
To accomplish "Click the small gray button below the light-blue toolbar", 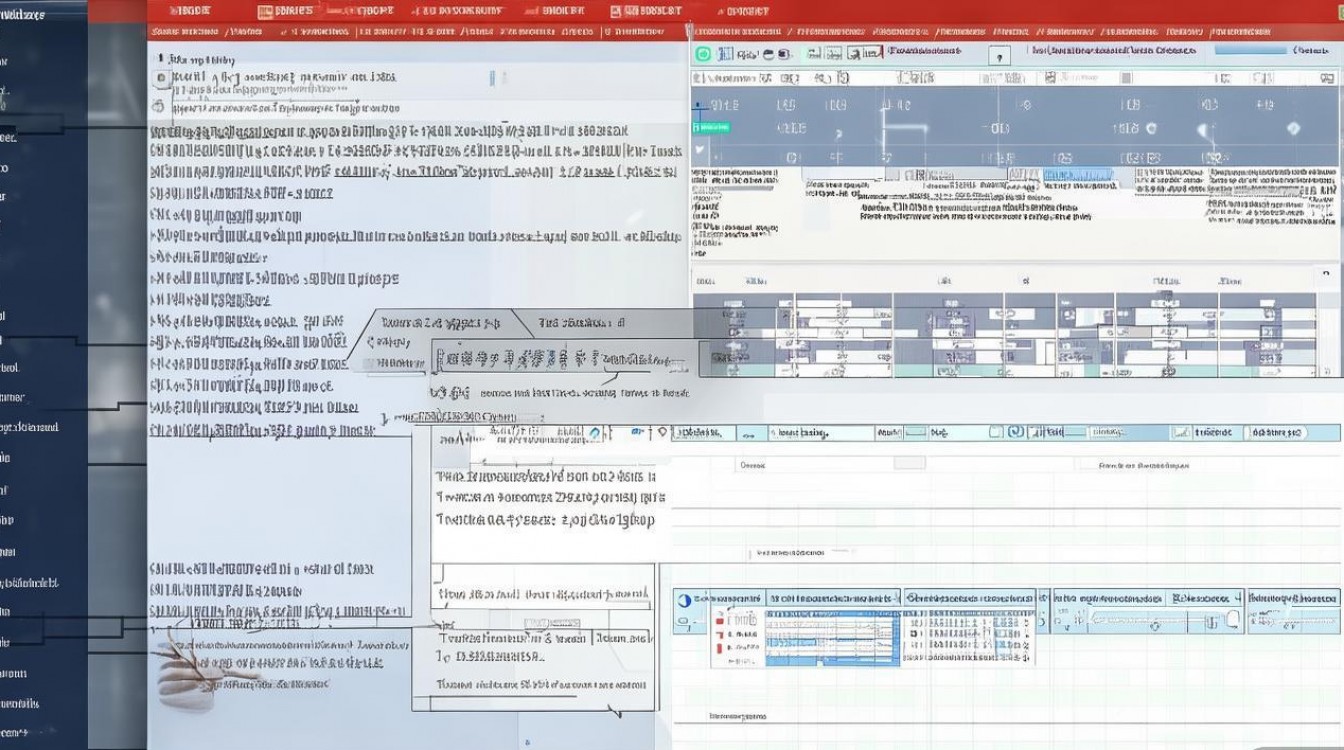I will coord(909,464).
